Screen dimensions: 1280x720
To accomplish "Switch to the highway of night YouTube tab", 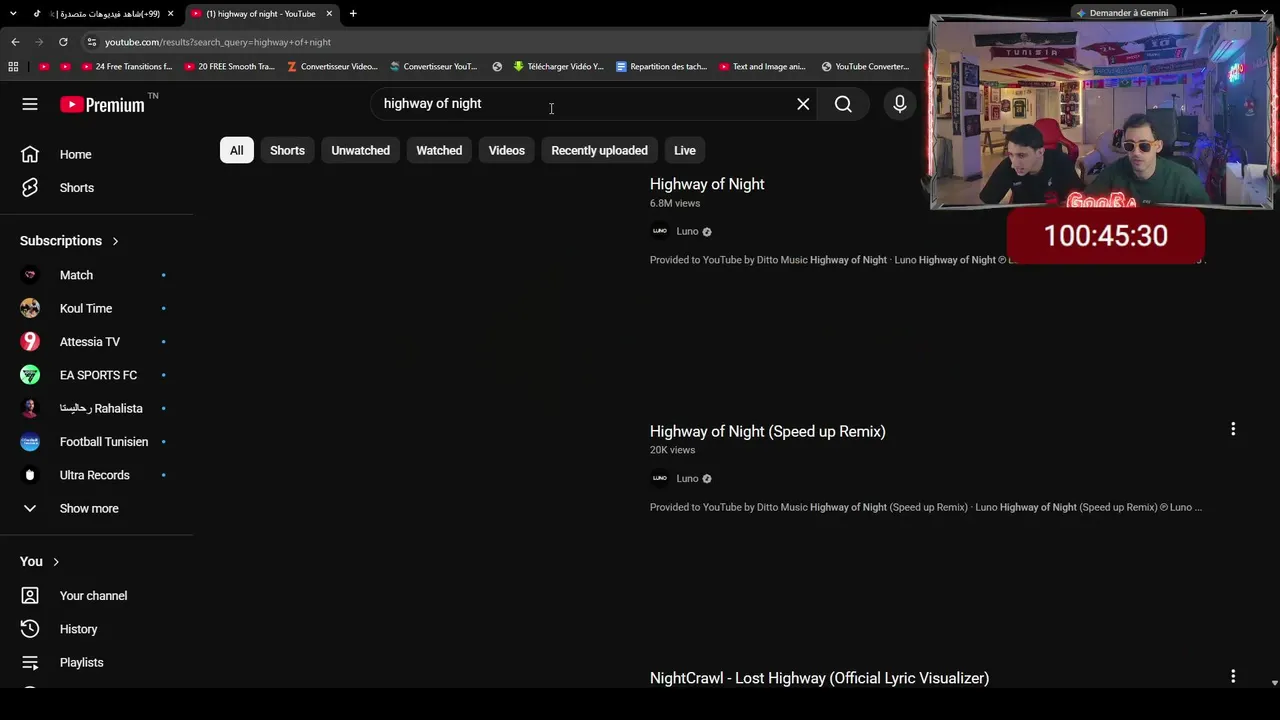I will (262, 14).
